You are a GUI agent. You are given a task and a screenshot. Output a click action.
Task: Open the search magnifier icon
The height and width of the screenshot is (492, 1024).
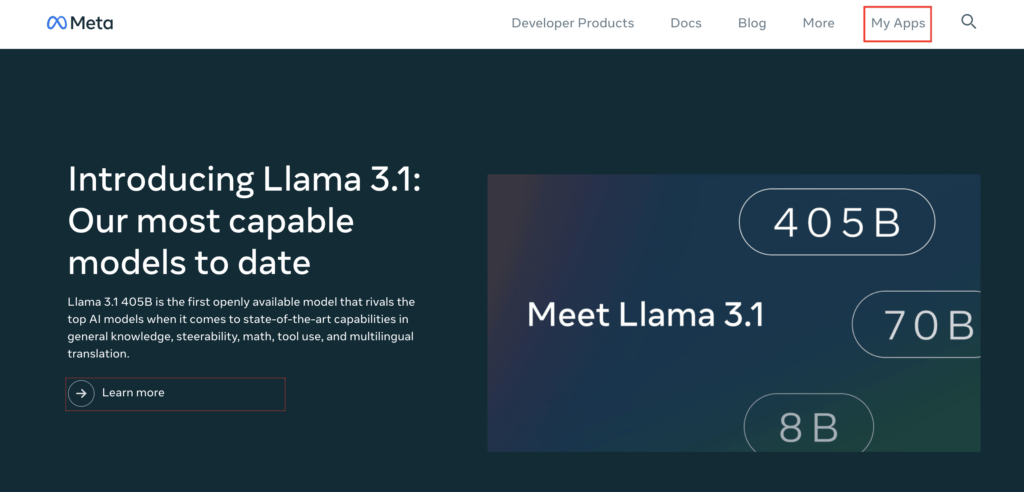[x=968, y=22]
